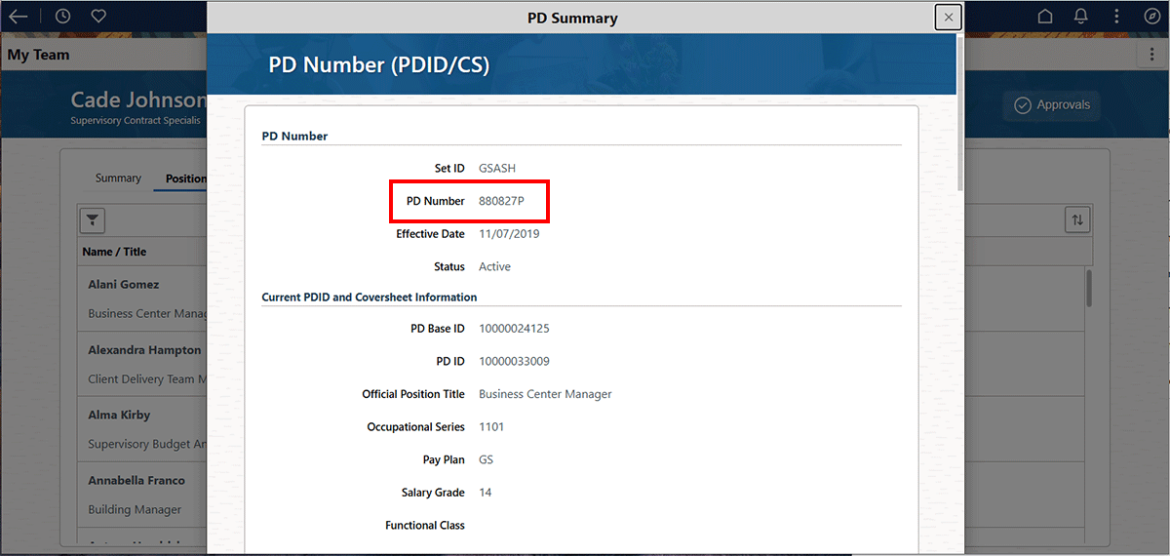
Task: Click the Name / Title column header
Action: tap(114, 252)
